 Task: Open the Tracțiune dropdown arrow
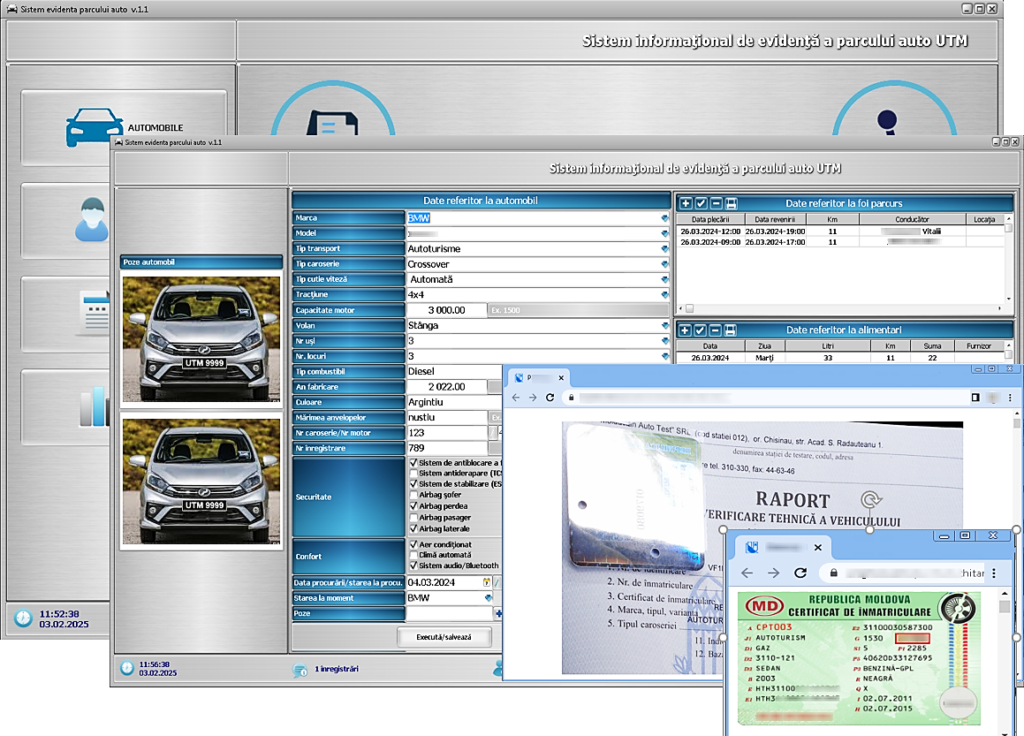[664, 295]
